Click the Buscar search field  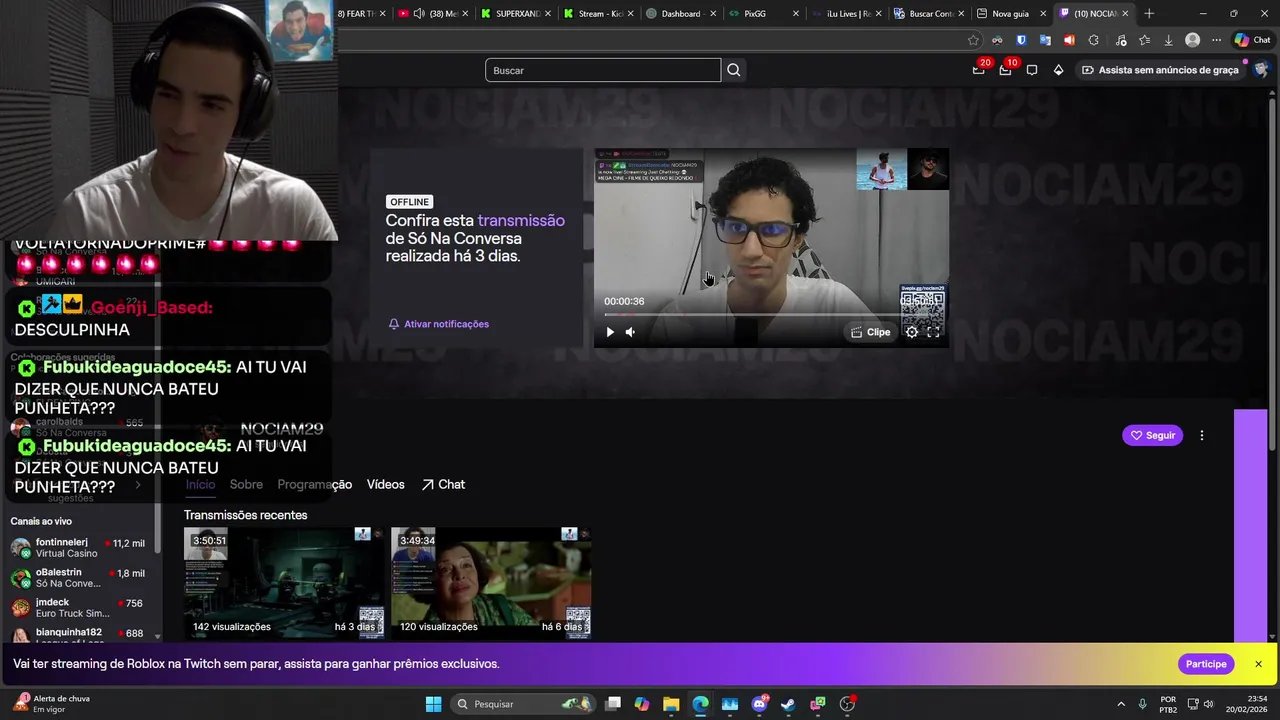[603, 70]
